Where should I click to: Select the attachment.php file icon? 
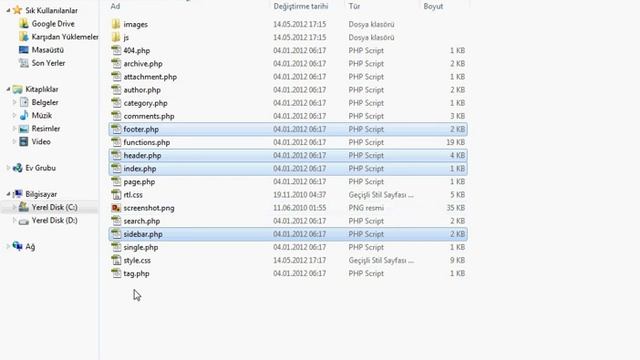tap(116, 76)
